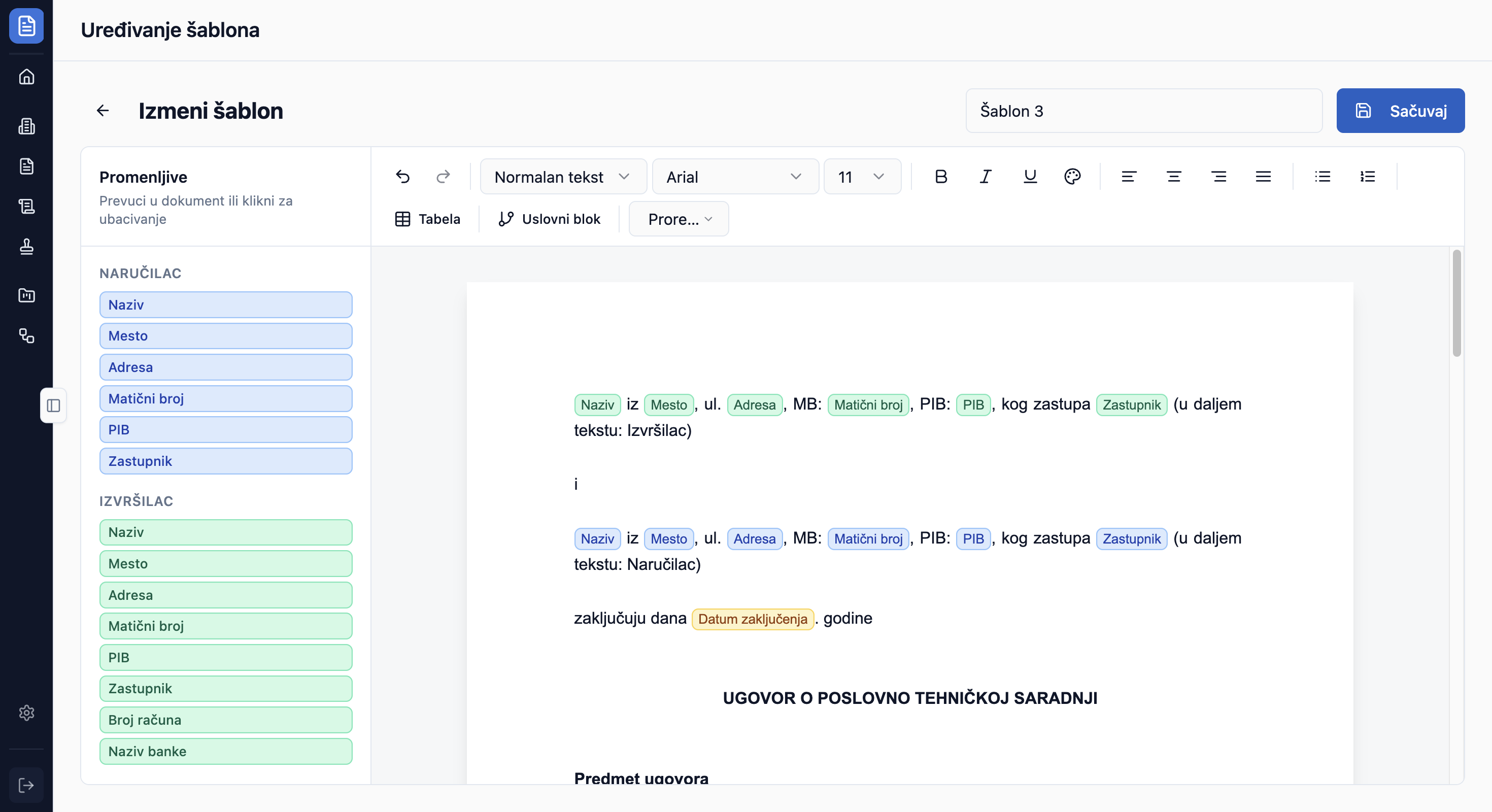The height and width of the screenshot is (812, 1492).
Task: Justify the paragraph text
Action: coord(1263,177)
